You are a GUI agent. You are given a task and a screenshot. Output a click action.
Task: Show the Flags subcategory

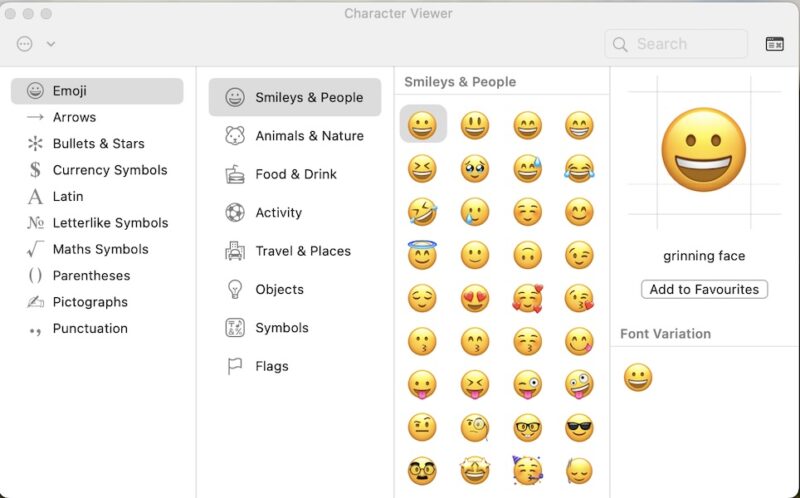pos(271,366)
